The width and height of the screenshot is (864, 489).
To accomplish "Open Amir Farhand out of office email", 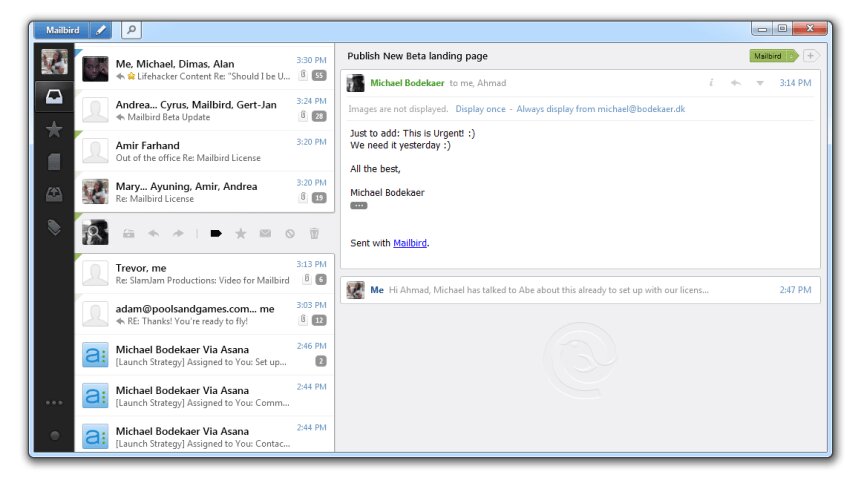I will pyautogui.click(x=204, y=151).
